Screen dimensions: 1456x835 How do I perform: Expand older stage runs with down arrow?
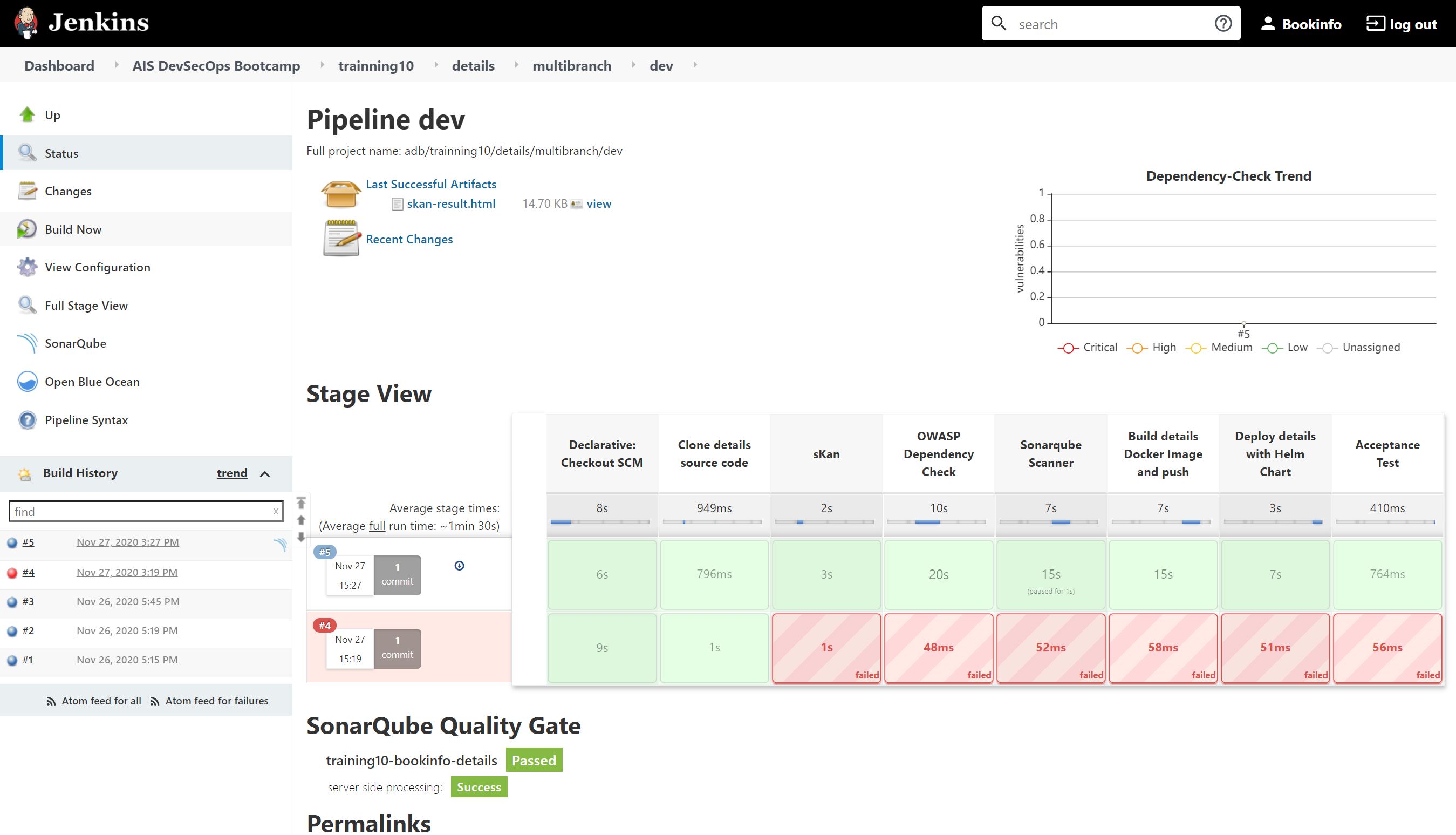point(302,538)
